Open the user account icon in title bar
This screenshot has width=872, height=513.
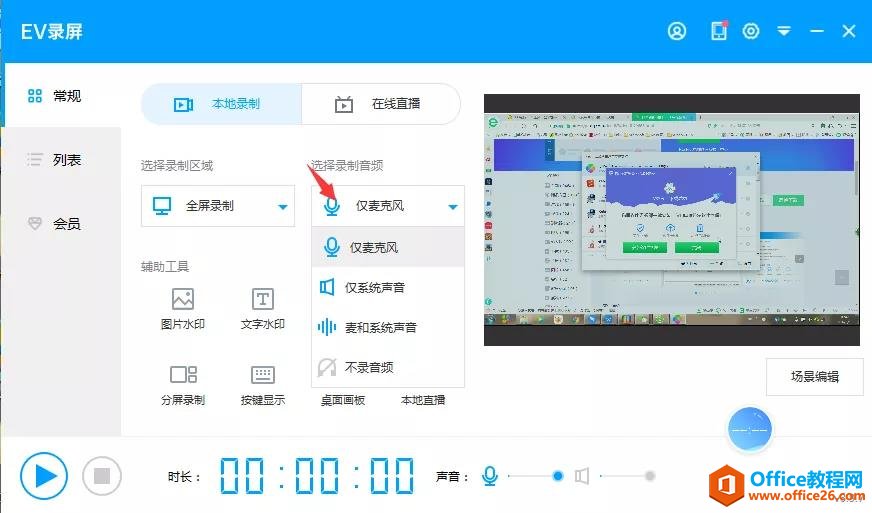click(x=677, y=31)
